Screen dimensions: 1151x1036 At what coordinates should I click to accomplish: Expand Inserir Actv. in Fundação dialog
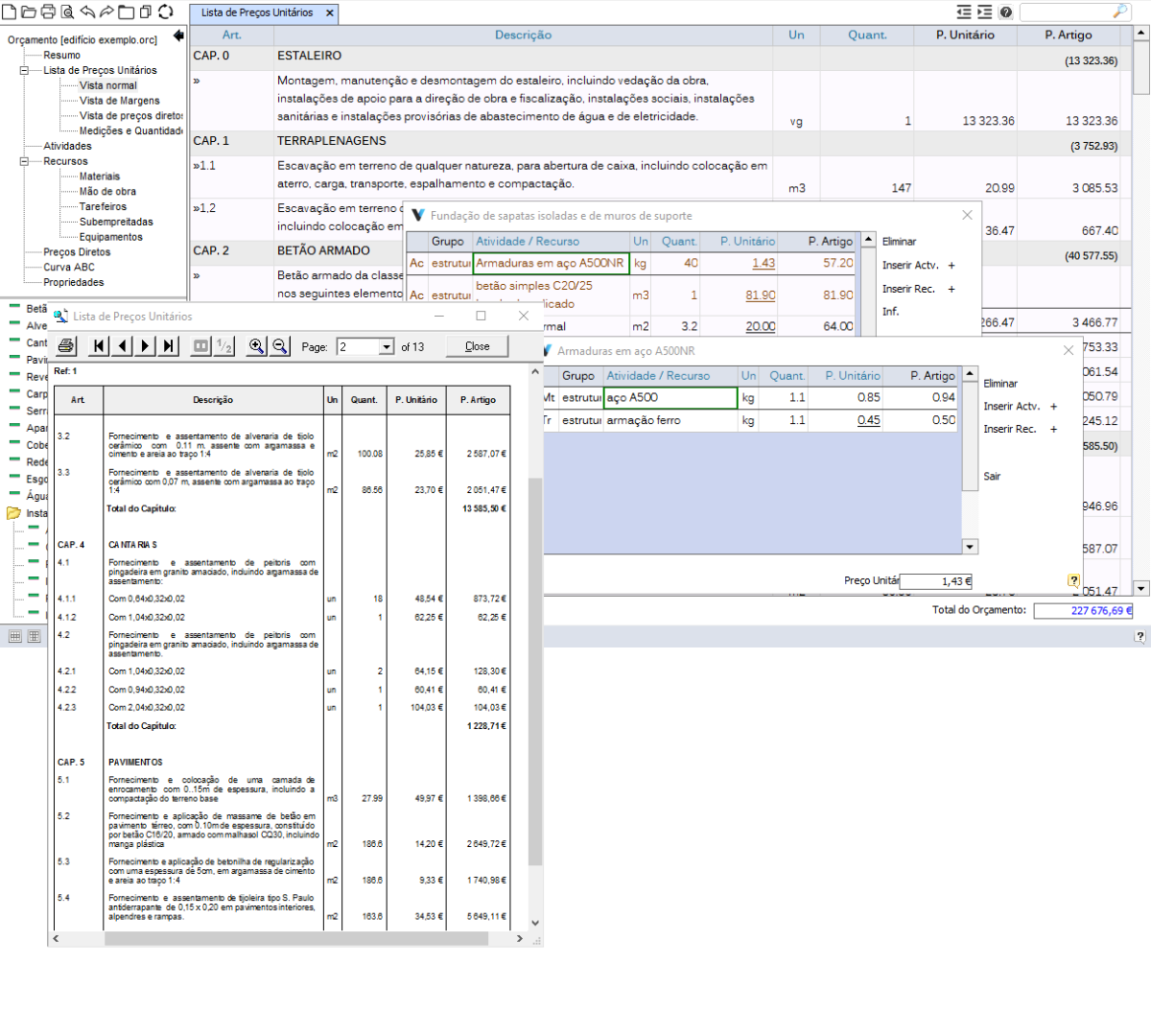tap(951, 265)
